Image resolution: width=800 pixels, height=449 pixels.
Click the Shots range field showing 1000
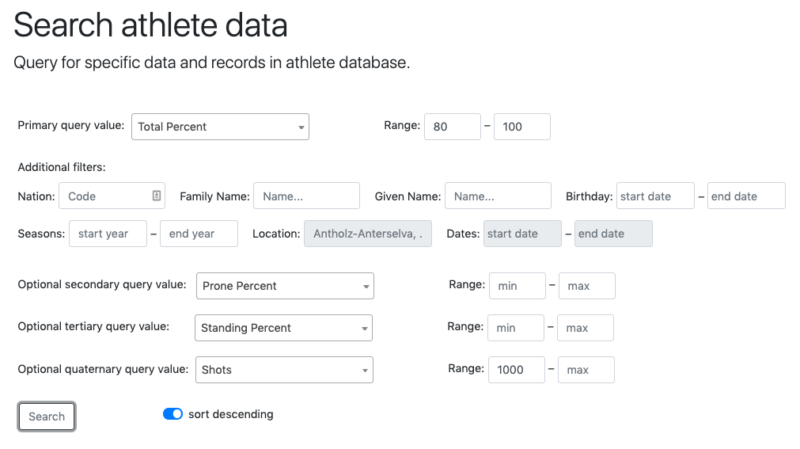click(517, 370)
